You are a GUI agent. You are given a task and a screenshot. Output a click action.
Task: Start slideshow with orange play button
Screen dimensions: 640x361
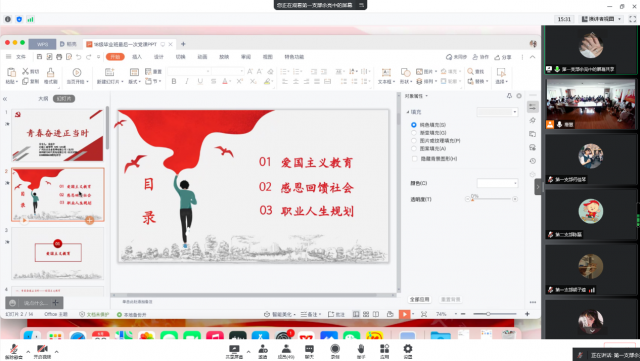[x=404, y=314]
